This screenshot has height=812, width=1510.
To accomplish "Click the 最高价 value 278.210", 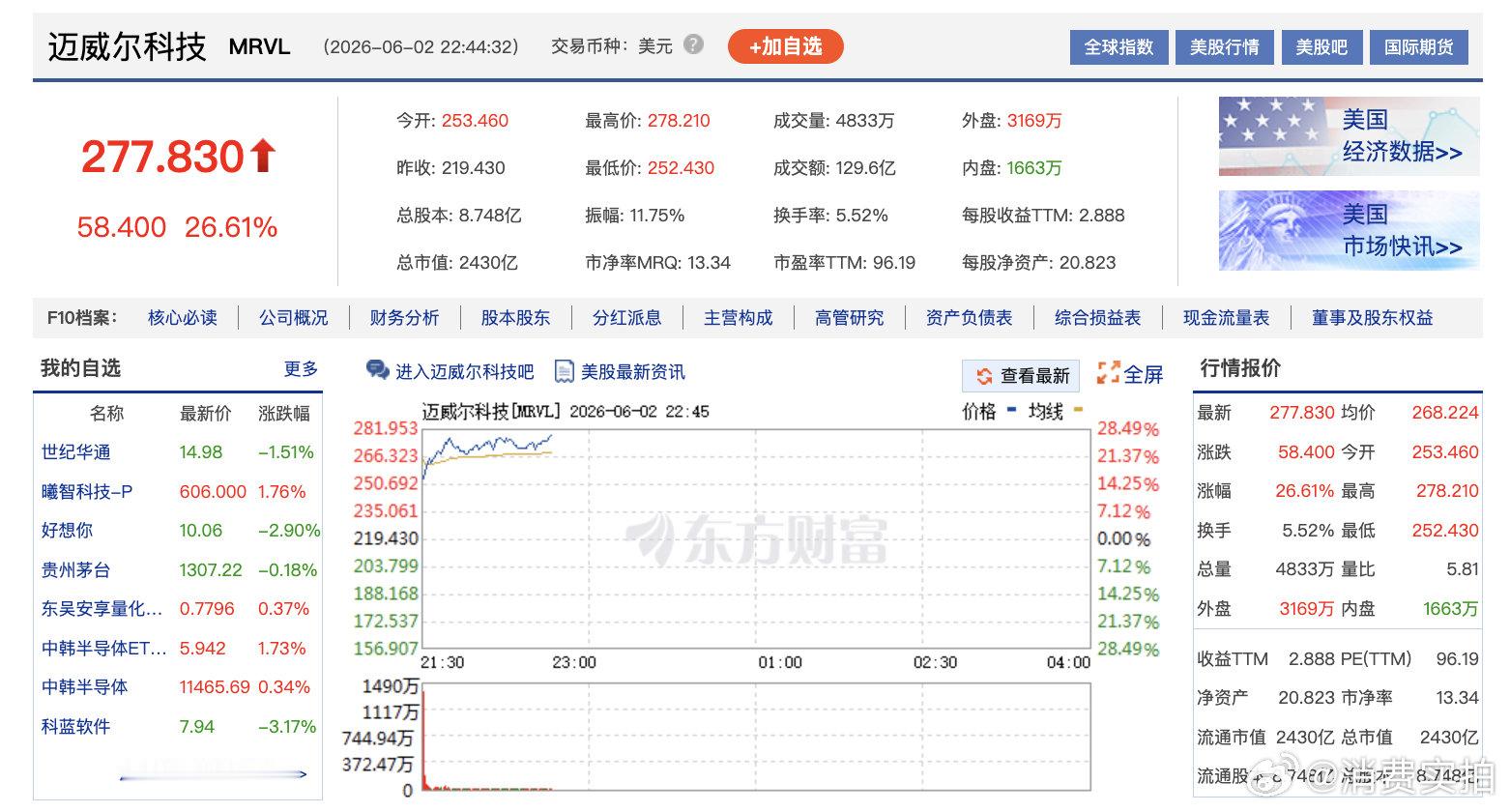I will coord(679,121).
